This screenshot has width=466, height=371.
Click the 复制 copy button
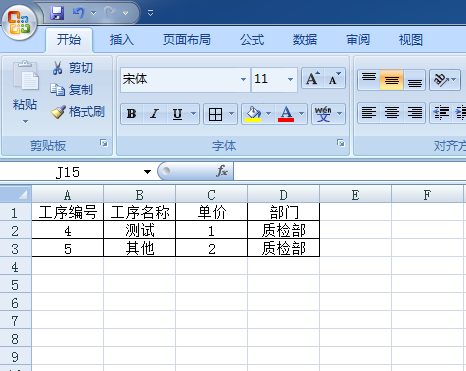[x=71, y=90]
